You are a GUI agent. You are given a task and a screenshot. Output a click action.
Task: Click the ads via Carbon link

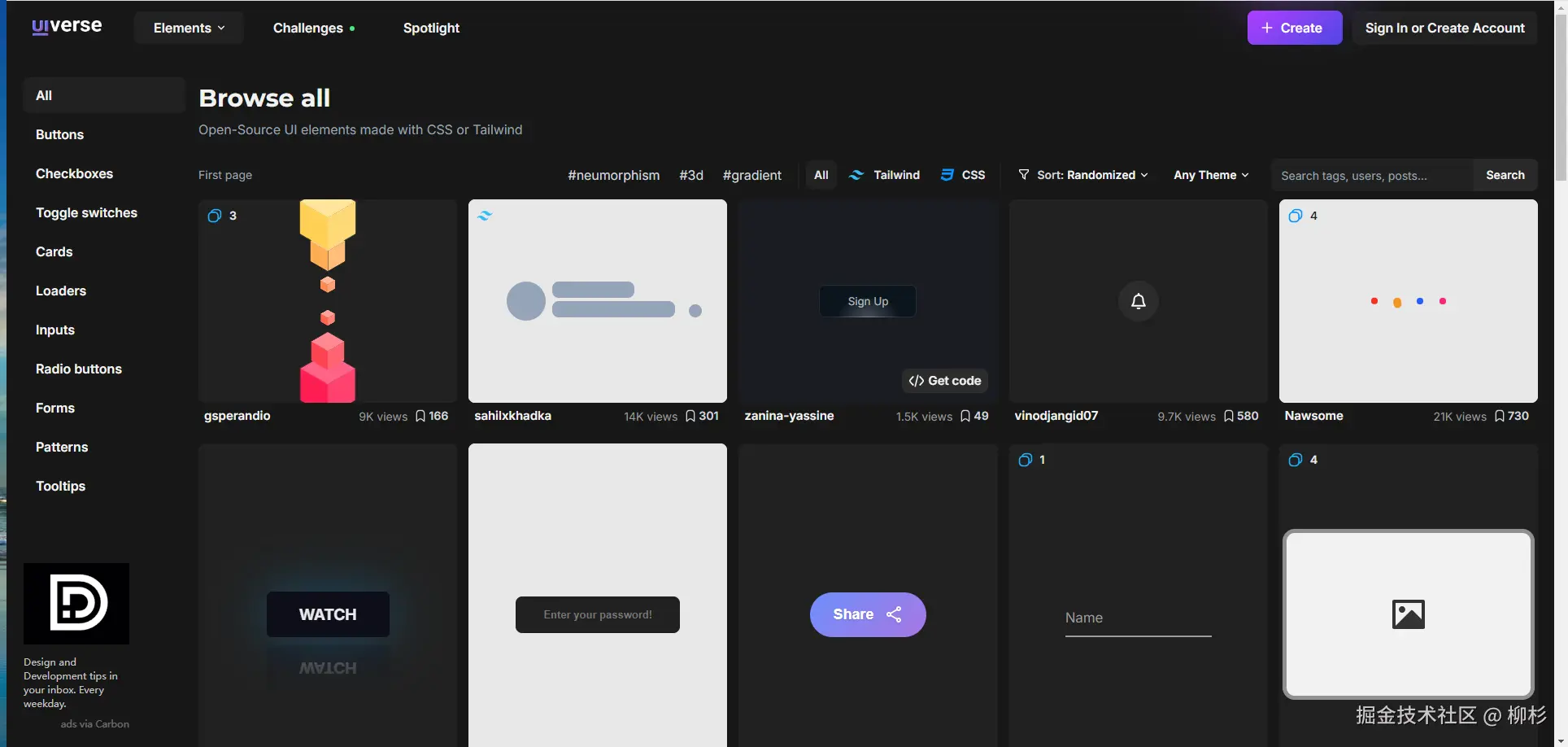(x=94, y=724)
